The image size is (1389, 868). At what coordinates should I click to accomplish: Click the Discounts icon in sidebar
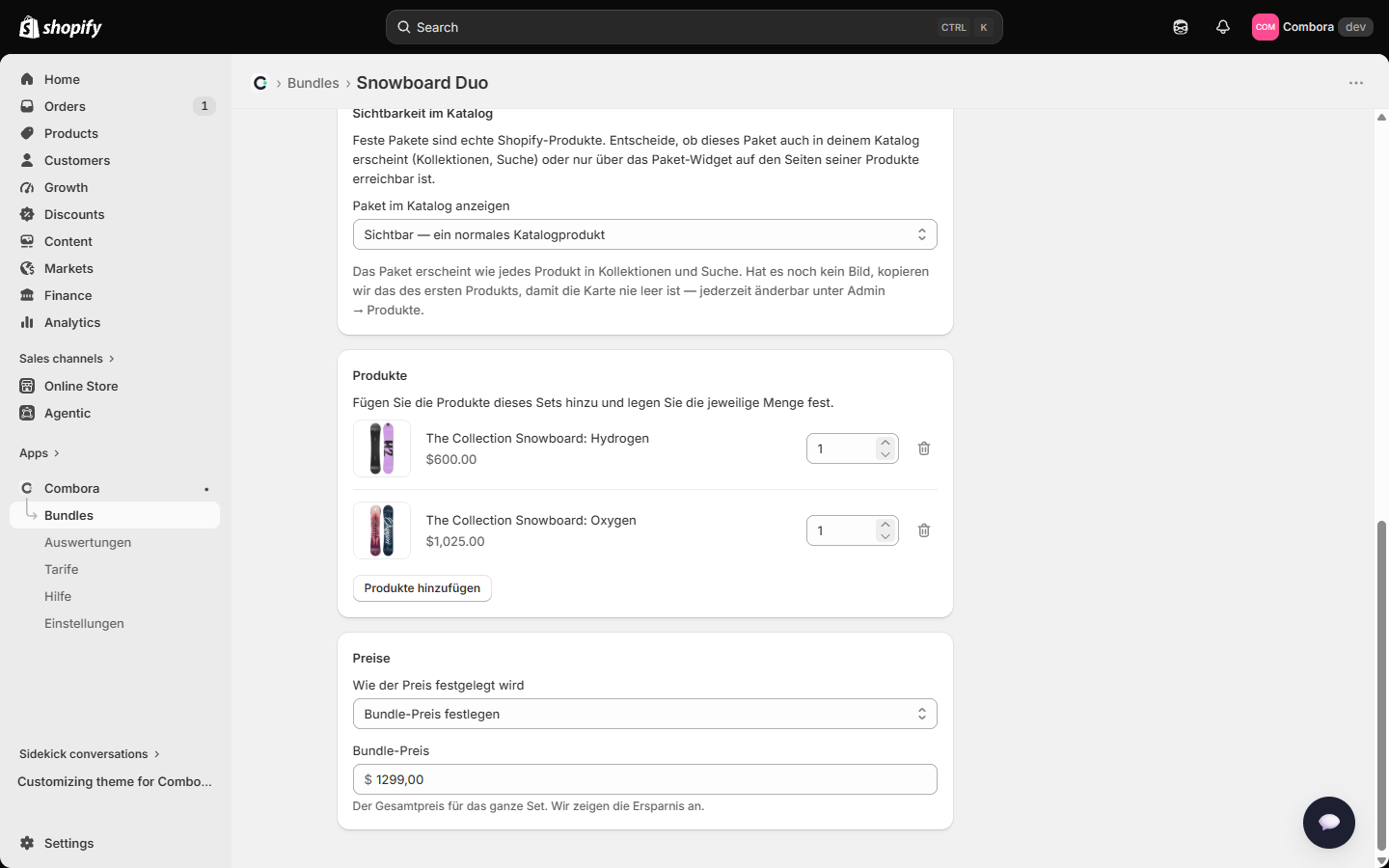(27, 214)
